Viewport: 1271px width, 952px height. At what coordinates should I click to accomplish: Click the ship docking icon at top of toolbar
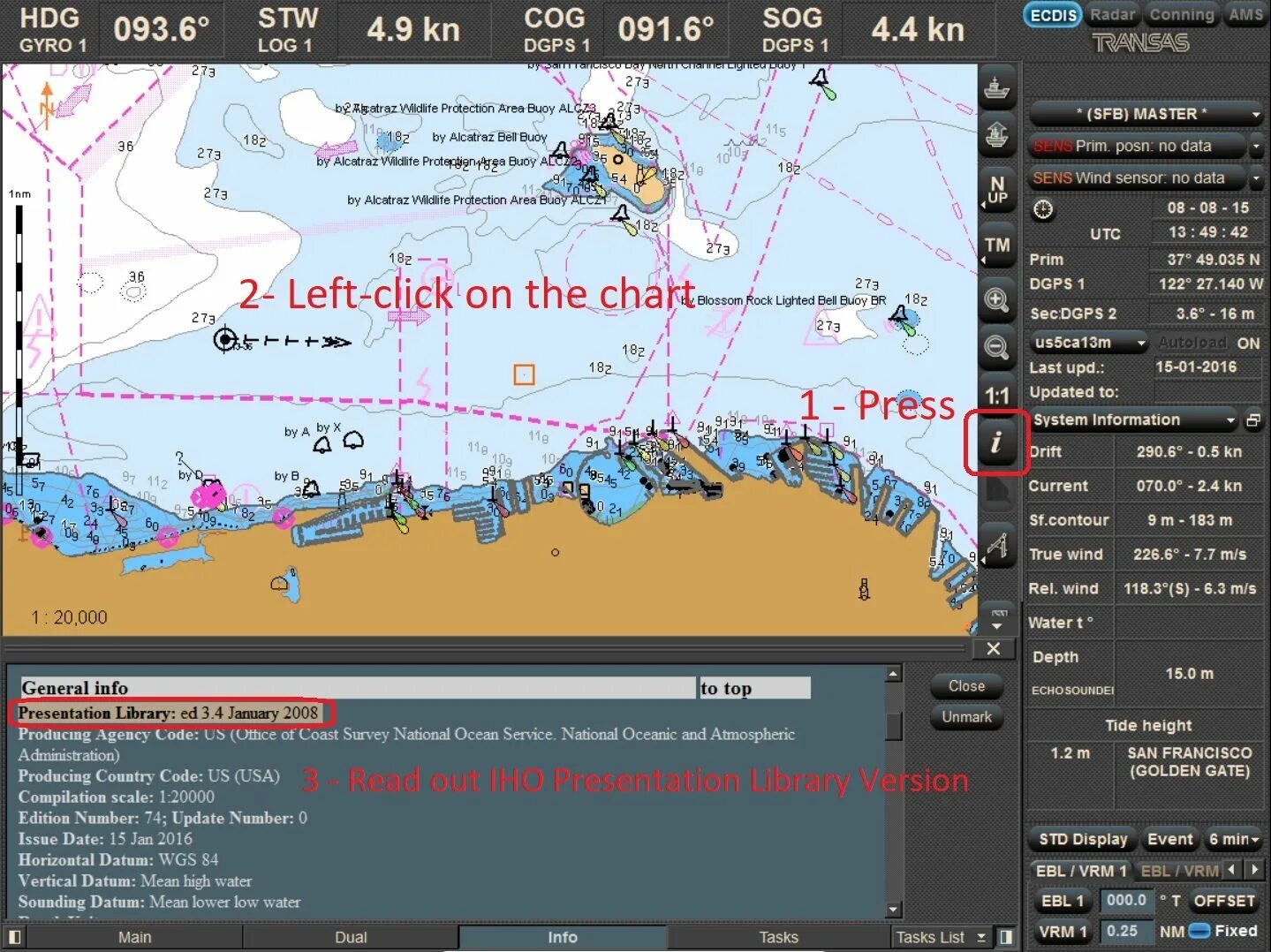[996, 88]
